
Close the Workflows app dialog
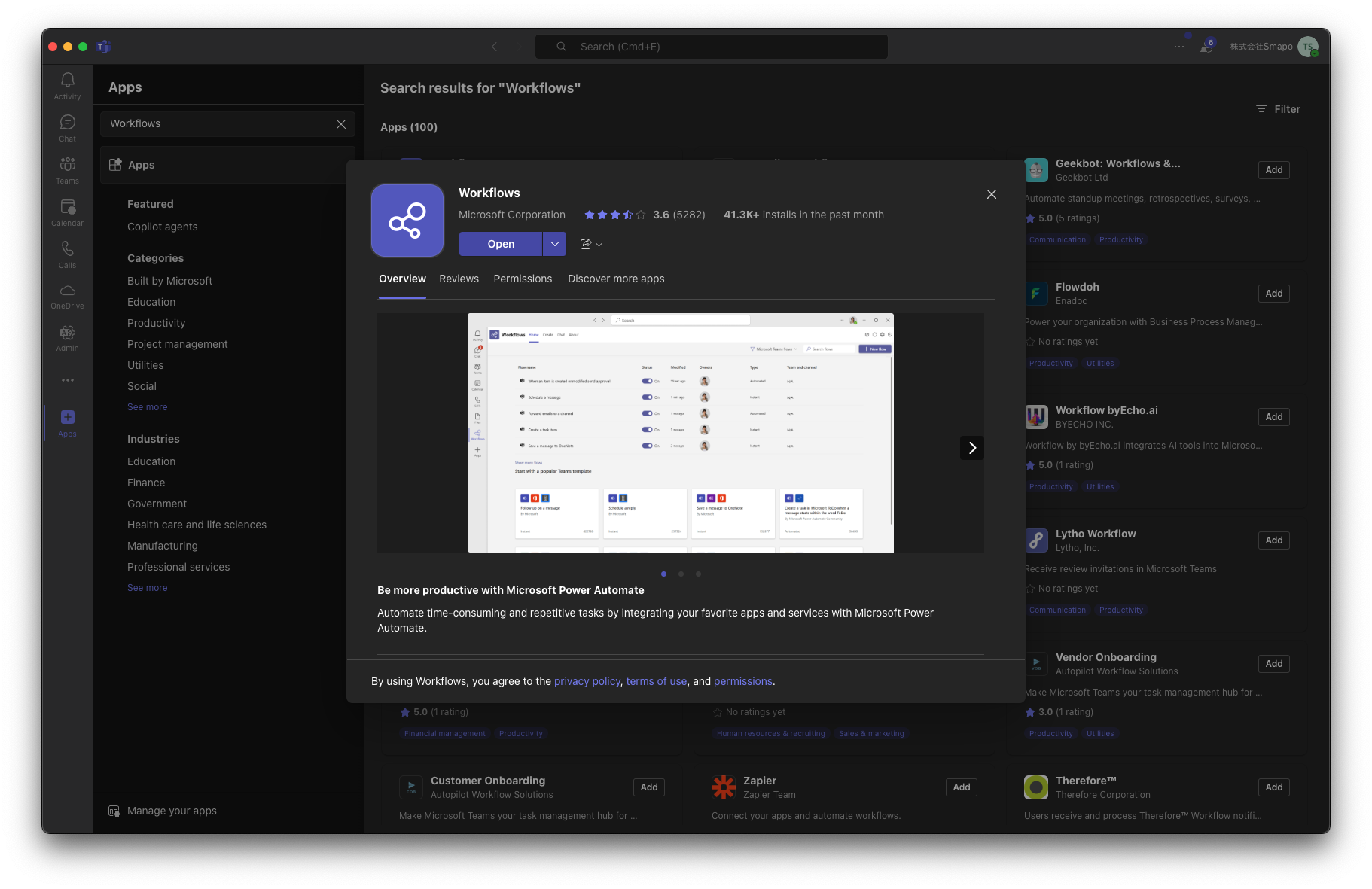point(992,194)
